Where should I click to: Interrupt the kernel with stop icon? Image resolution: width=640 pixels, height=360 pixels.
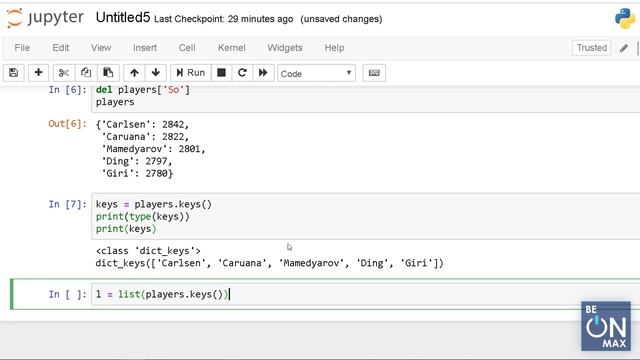tap(221, 73)
